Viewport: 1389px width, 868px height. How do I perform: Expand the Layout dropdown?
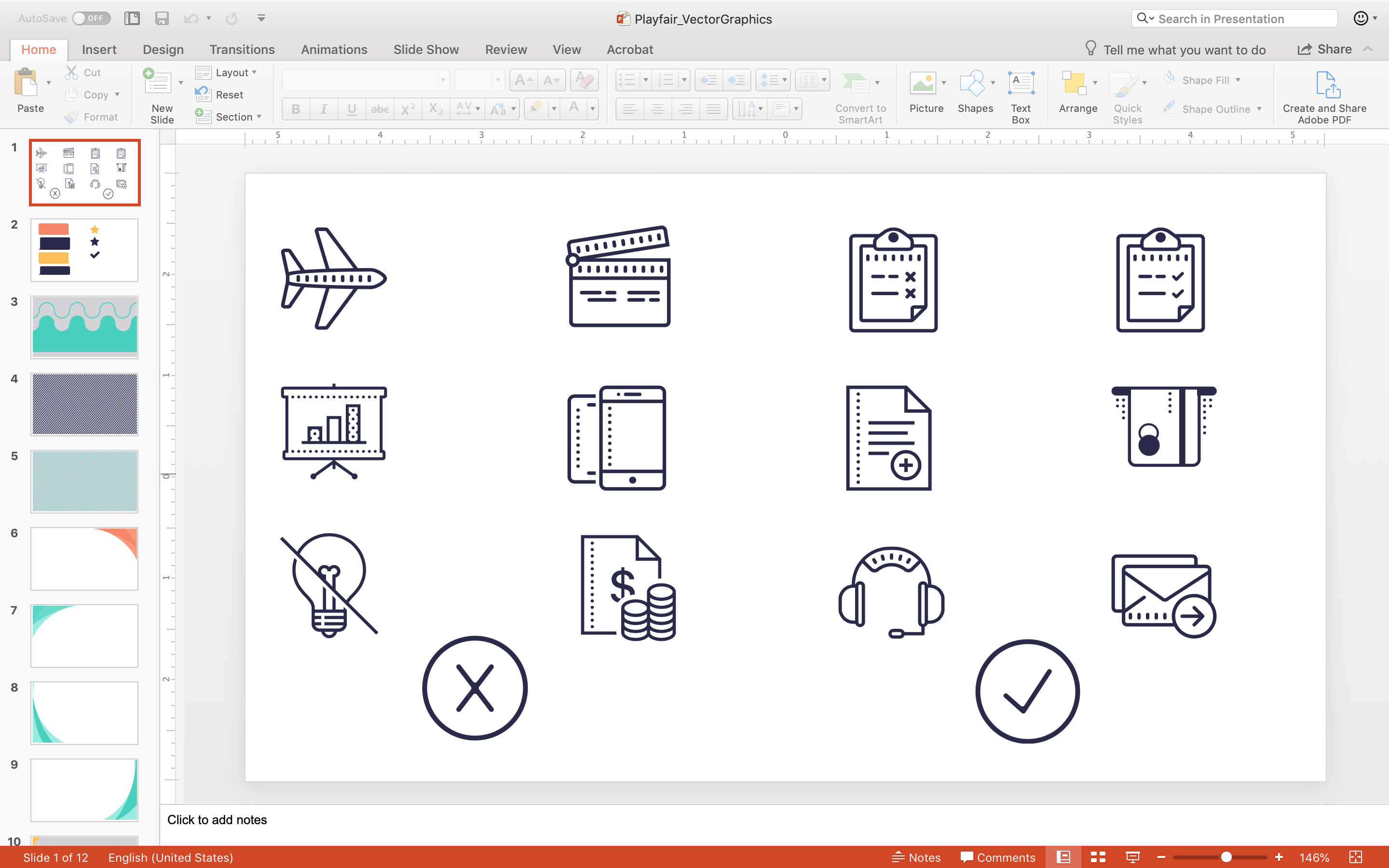[254, 72]
